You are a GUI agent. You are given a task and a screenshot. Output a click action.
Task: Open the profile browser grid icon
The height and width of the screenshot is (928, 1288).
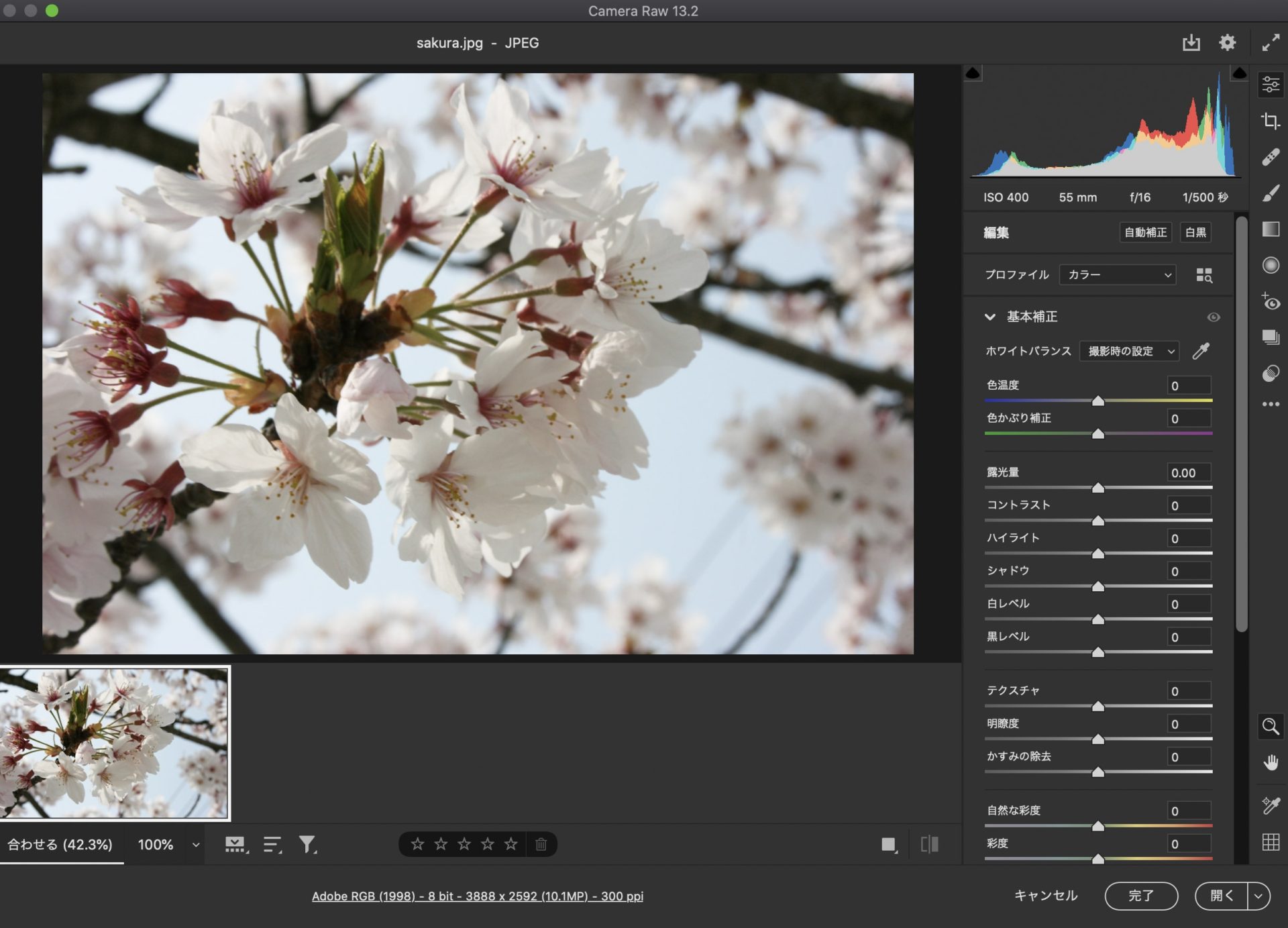(1204, 275)
